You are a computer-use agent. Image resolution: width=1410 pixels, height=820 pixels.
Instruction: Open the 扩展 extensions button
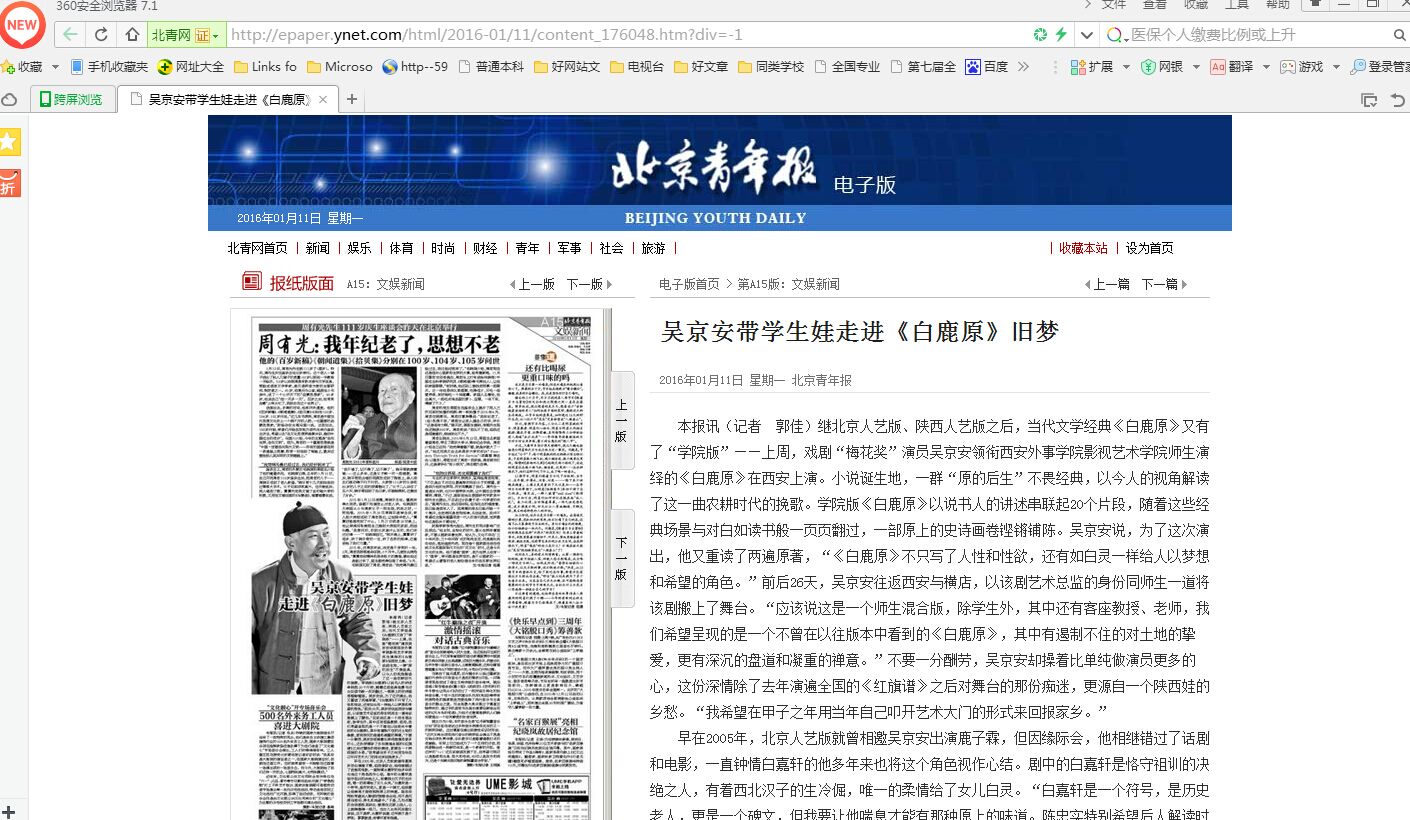[1092, 67]
